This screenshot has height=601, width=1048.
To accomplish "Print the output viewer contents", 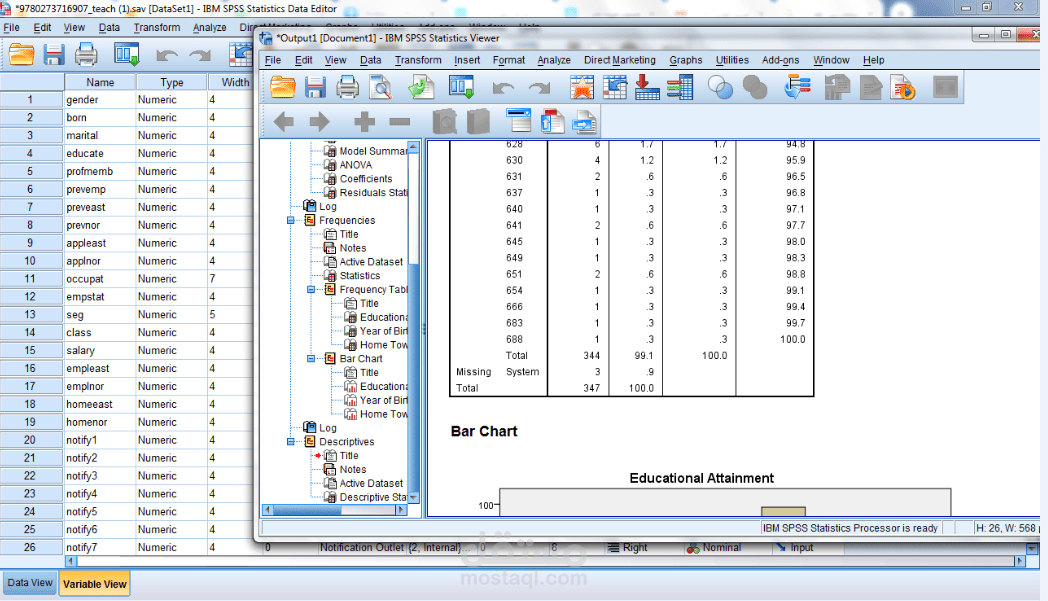I will coord(347,88).
